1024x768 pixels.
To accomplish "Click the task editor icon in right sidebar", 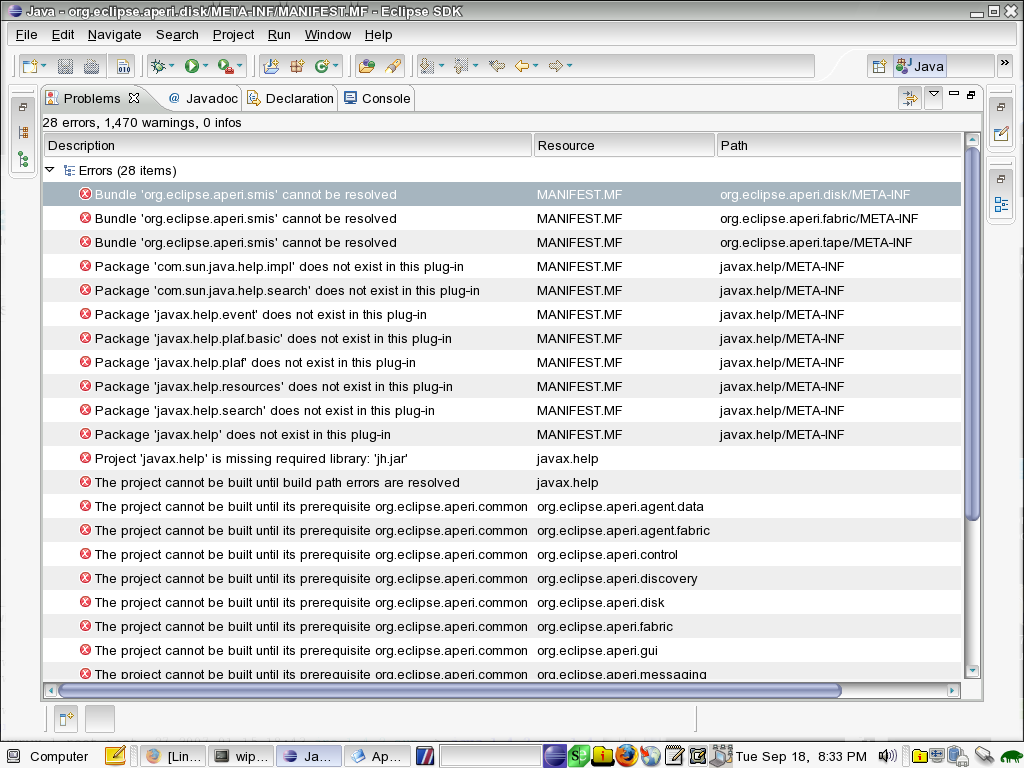I will pos(1001,134).
